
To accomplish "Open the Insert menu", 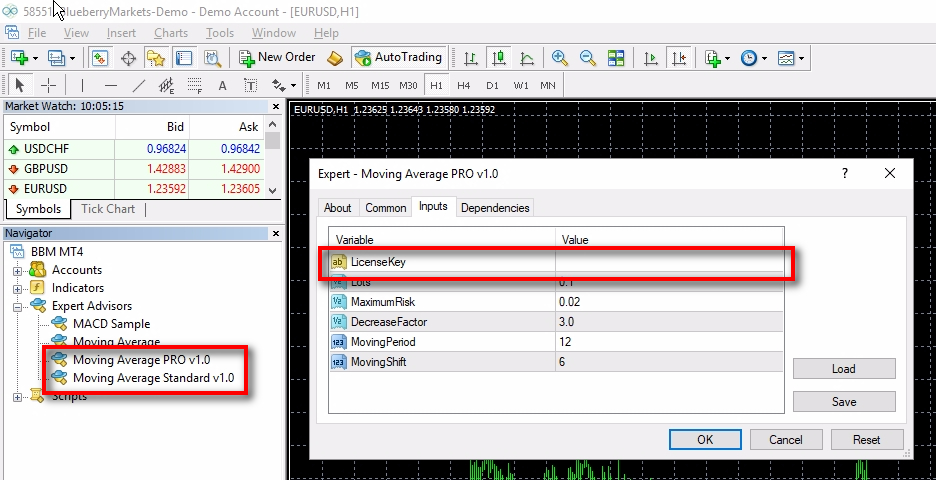I will point(121,33).
